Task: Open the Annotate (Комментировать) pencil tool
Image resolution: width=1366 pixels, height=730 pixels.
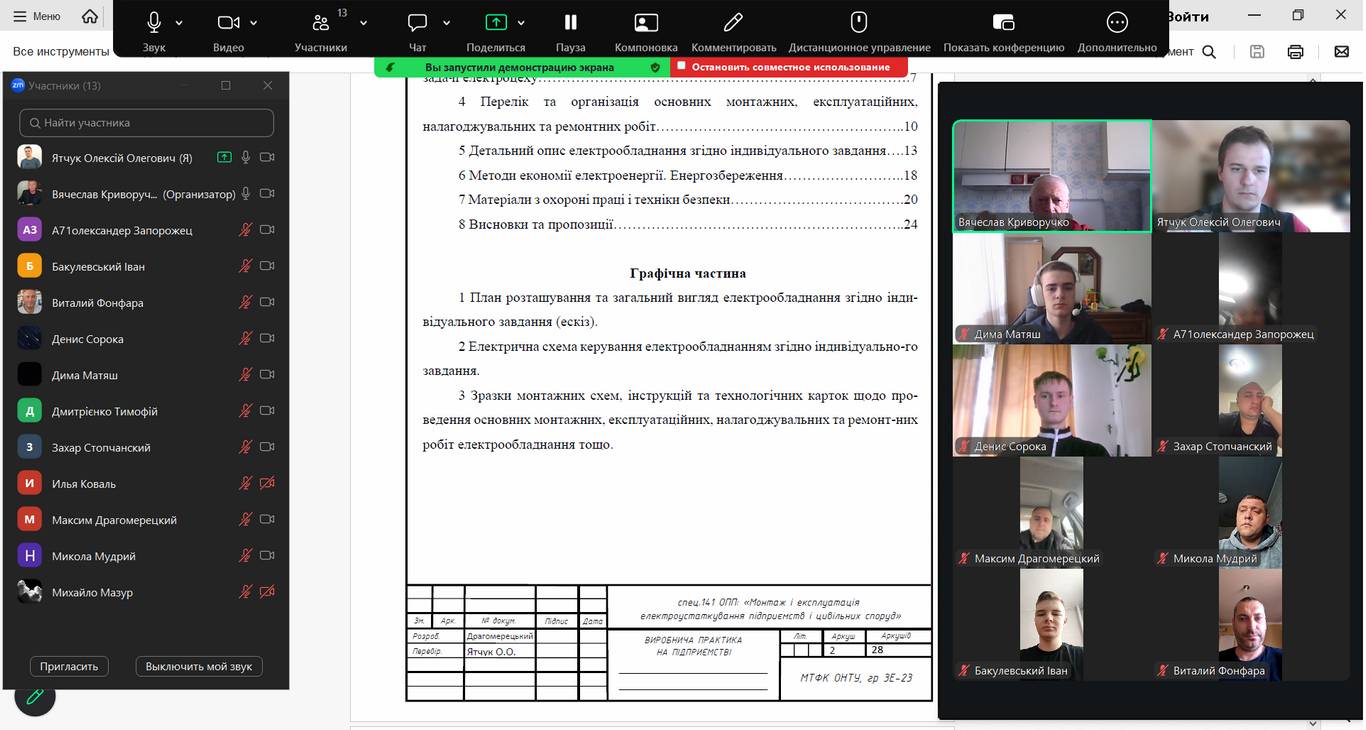Action: pyautogui.click(x=733, y=23)
